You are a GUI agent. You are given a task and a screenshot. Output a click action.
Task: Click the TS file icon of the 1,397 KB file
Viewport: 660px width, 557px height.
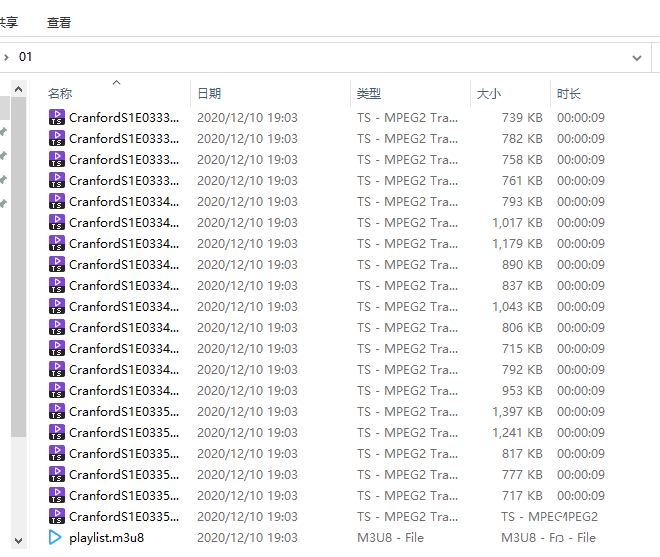[57, 412]
